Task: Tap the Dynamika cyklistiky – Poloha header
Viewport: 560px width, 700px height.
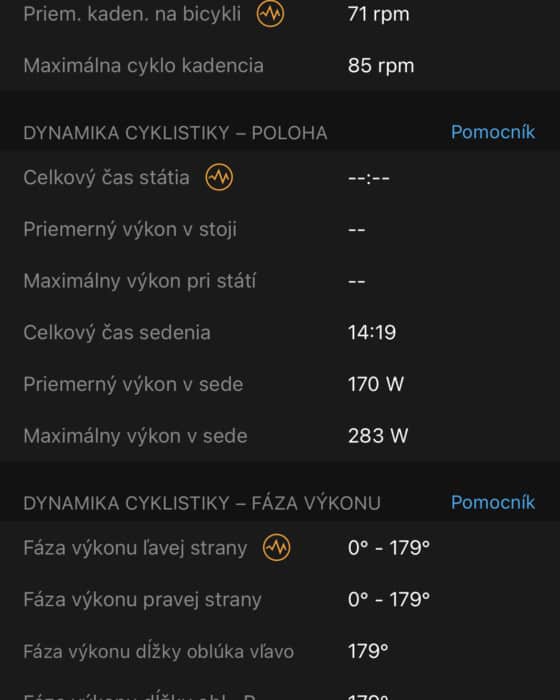Action: click(x=176, y=133)
